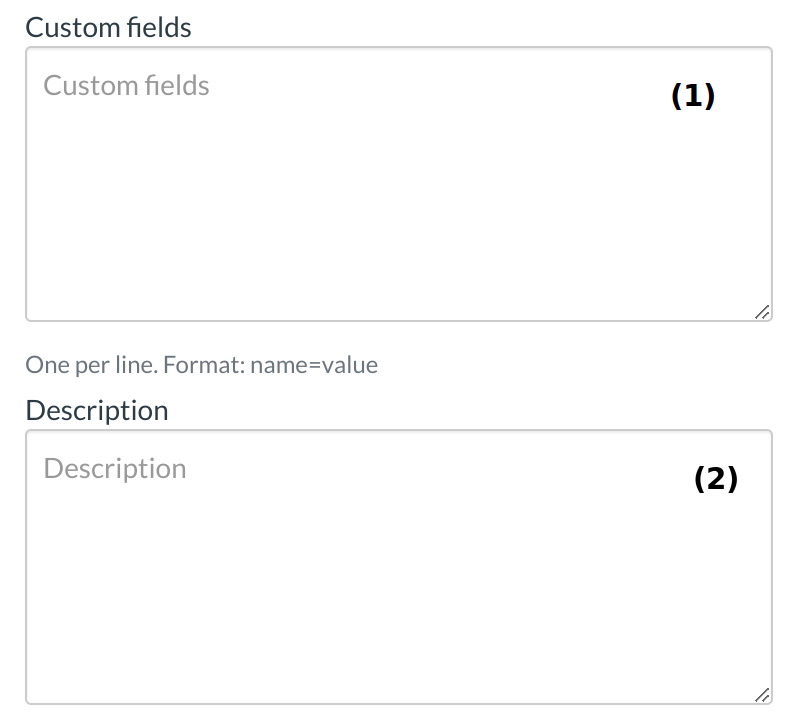The image size is (800, 720).
Task: Click the gray "Custom fields" placeholder text
Action: [126, 86]
